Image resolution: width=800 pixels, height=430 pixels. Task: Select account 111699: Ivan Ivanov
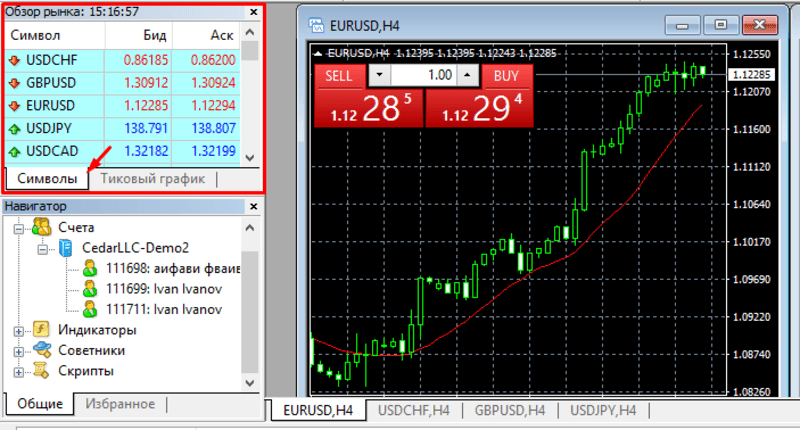164,289
